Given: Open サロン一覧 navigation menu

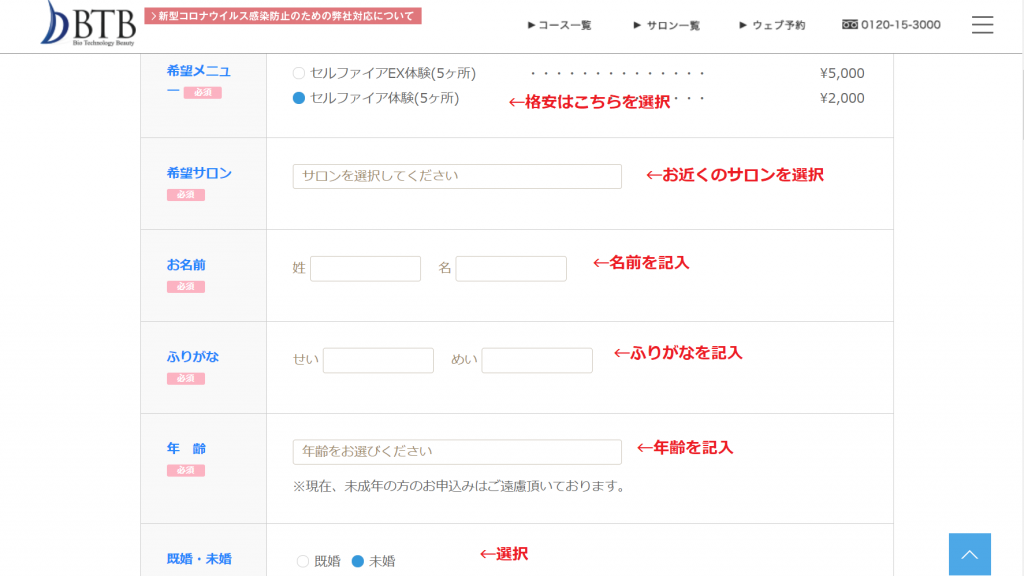Looking at the screenshot, I should (x=667, y=25).
